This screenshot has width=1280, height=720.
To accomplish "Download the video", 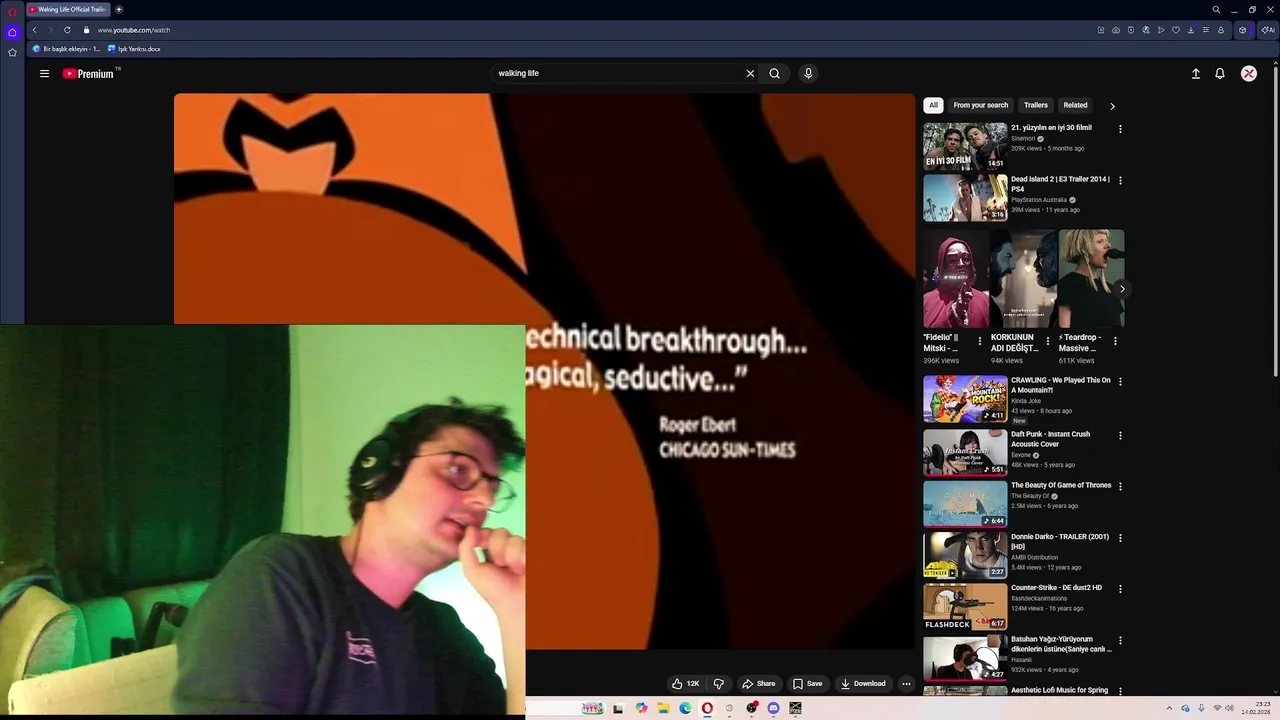I will tap(862, 684).
